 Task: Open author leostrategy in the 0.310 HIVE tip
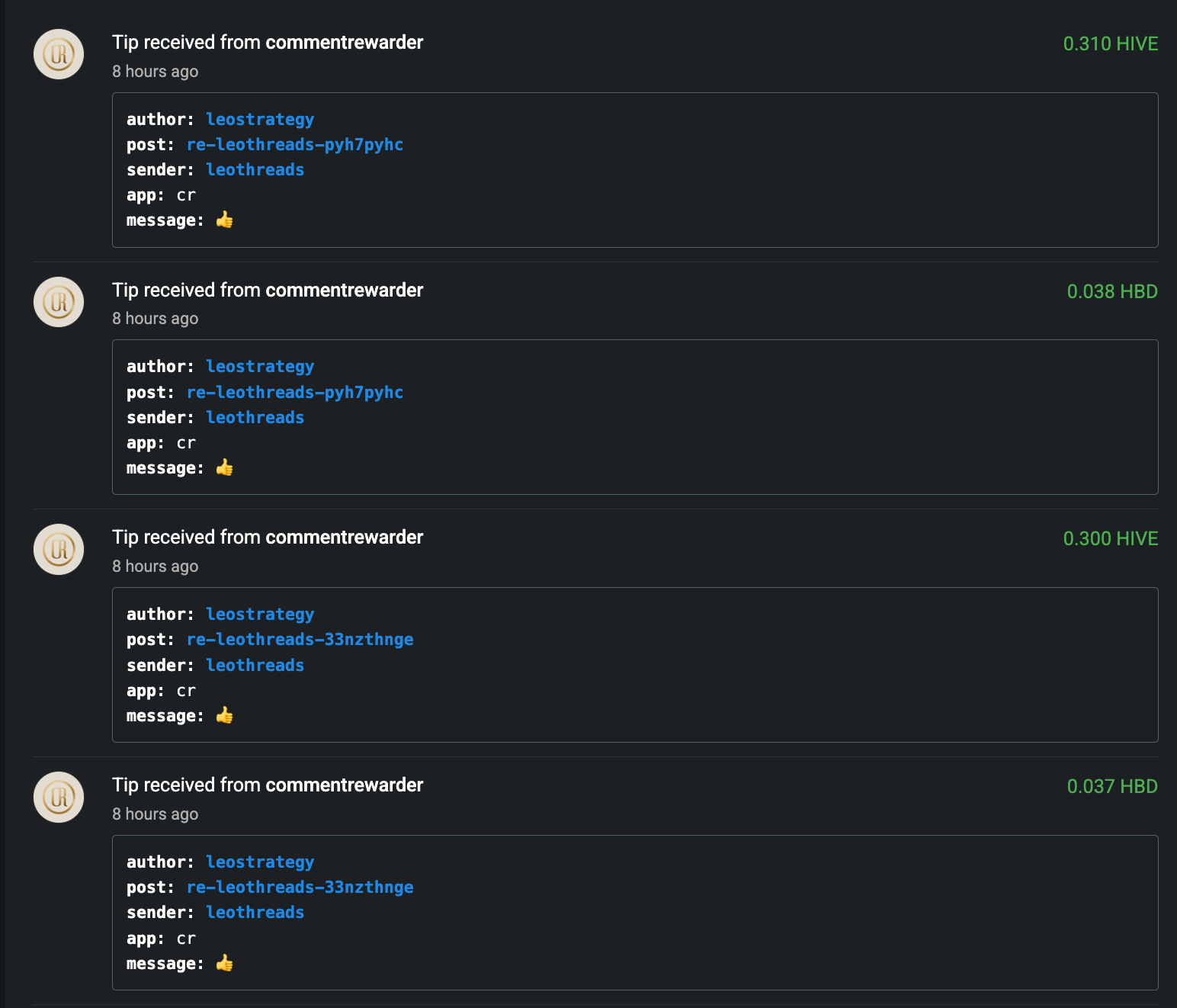260,119
